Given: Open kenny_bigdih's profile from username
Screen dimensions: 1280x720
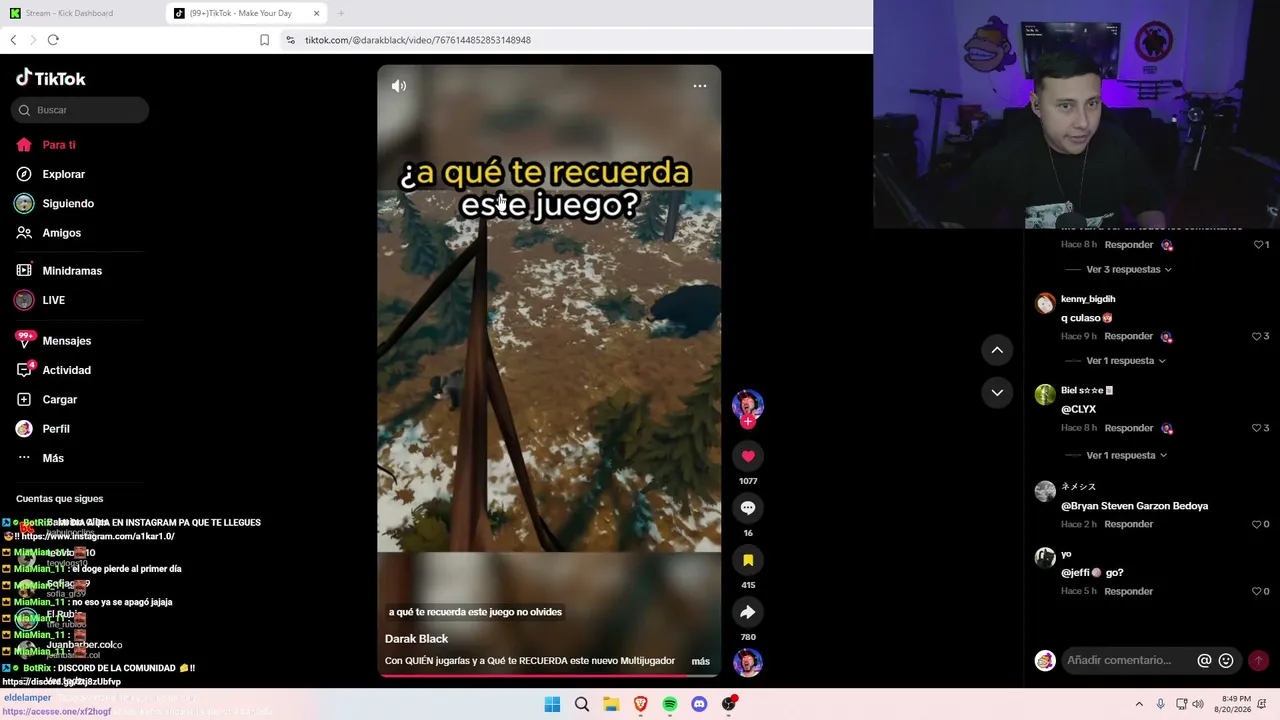Looking at the screenshot, I should (1088, 299).
